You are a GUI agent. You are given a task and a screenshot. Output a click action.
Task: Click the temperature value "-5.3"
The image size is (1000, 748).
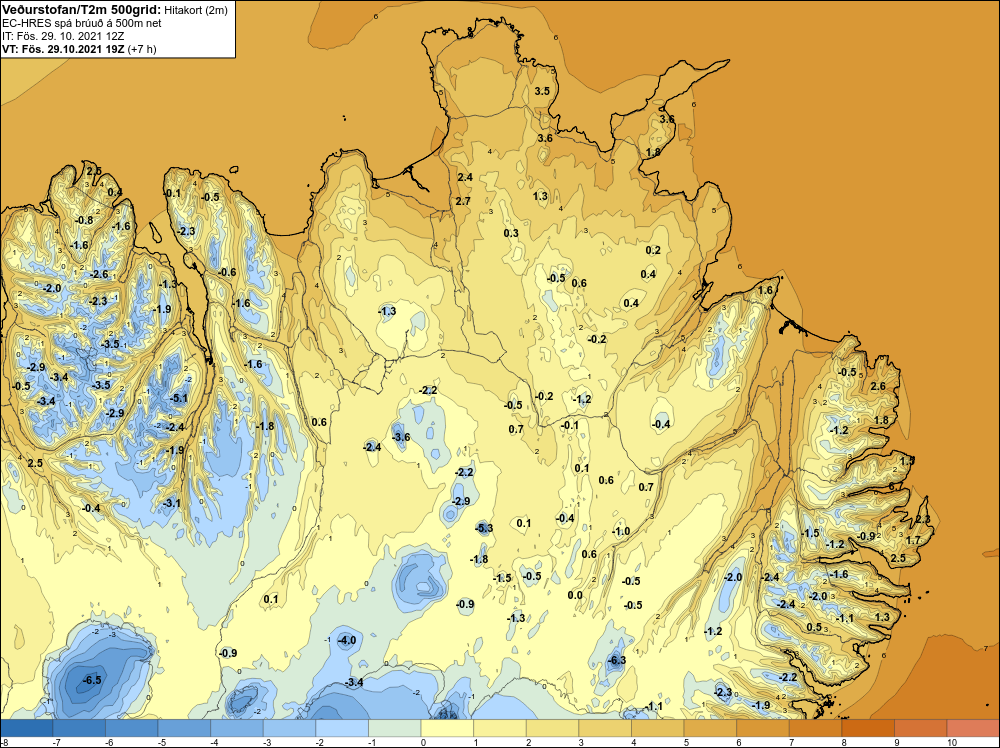tap(484, 528)
